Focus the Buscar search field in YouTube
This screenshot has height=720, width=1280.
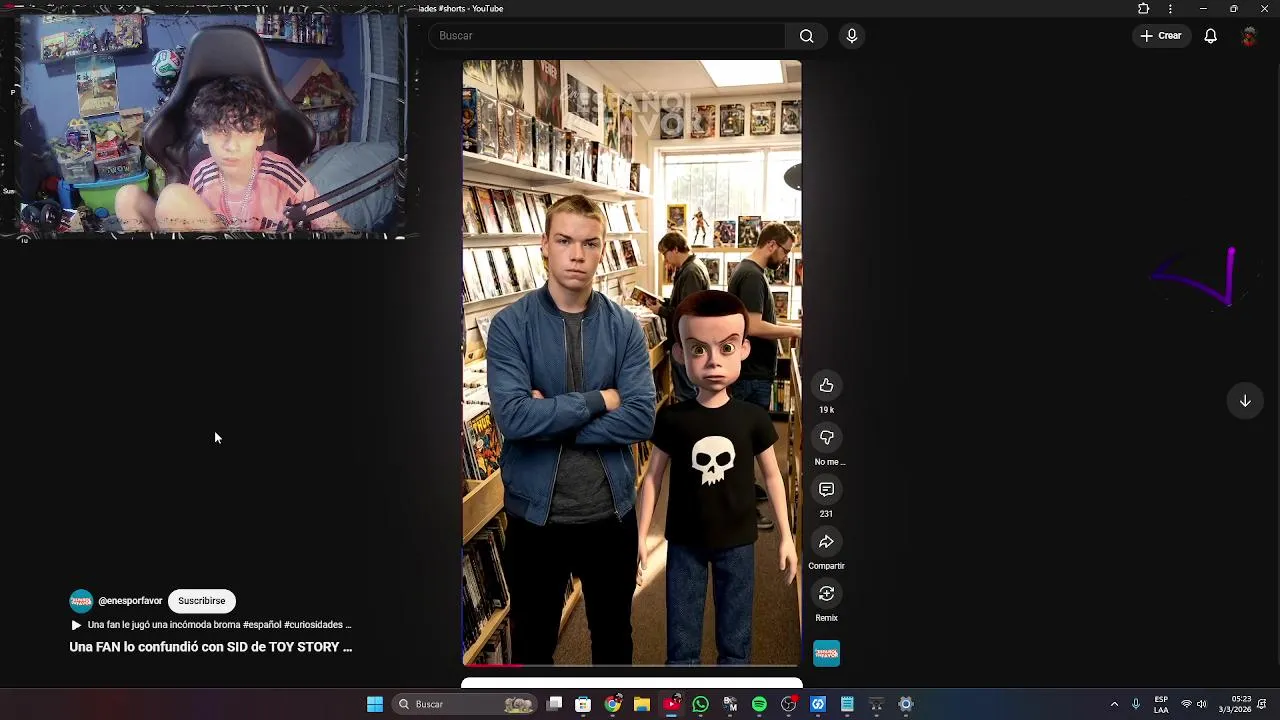pyautogui.click(x=607, y=36)
